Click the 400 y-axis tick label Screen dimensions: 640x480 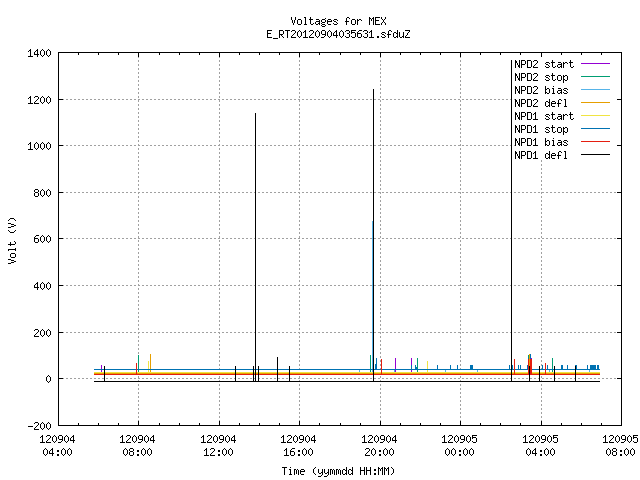tap(42, 286)
